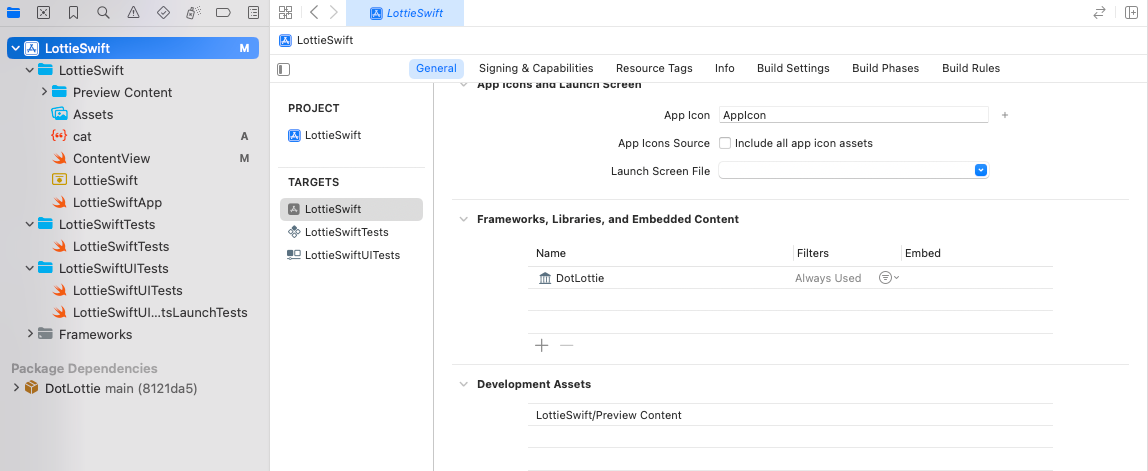
Task: Collapse Frameworks, Libraries, and Embedded Content
Action: 463,219
